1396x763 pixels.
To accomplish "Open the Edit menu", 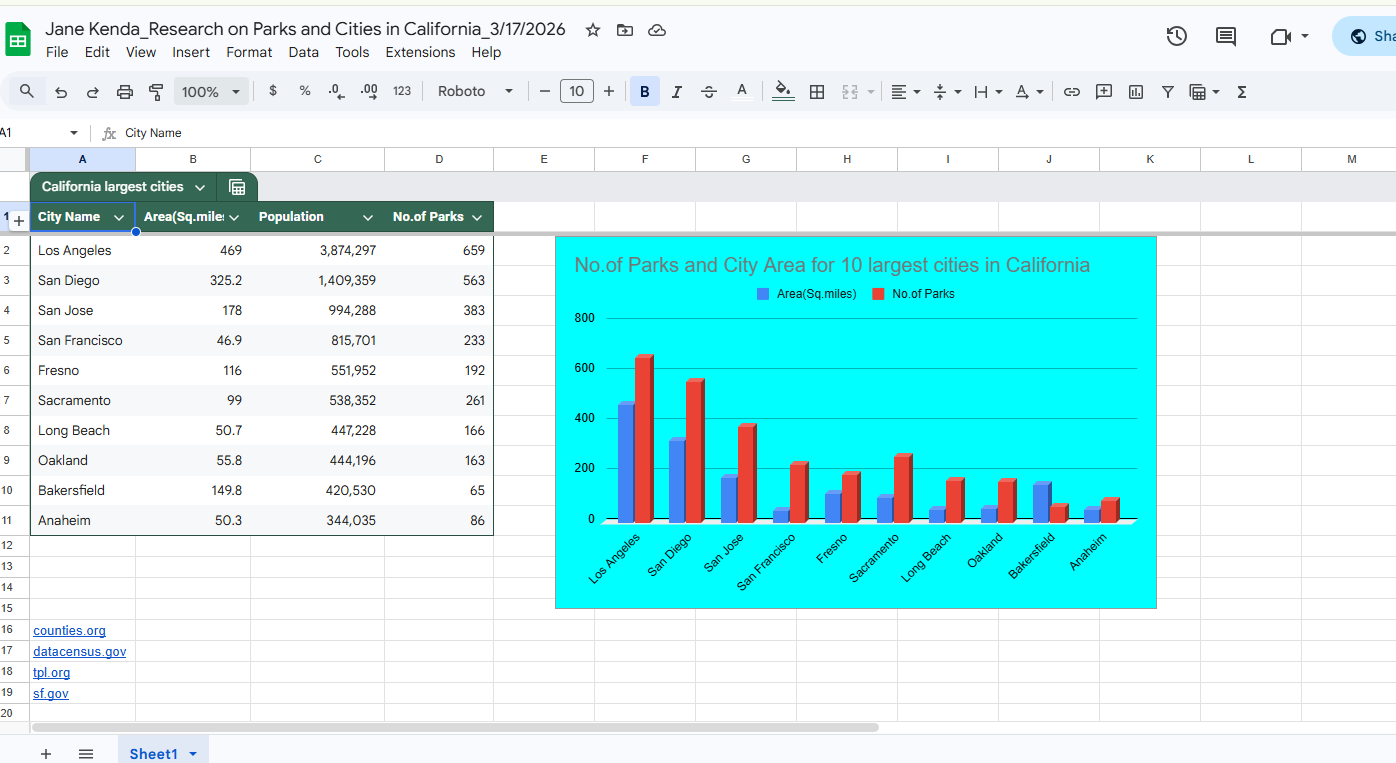I will click(97, 52).
